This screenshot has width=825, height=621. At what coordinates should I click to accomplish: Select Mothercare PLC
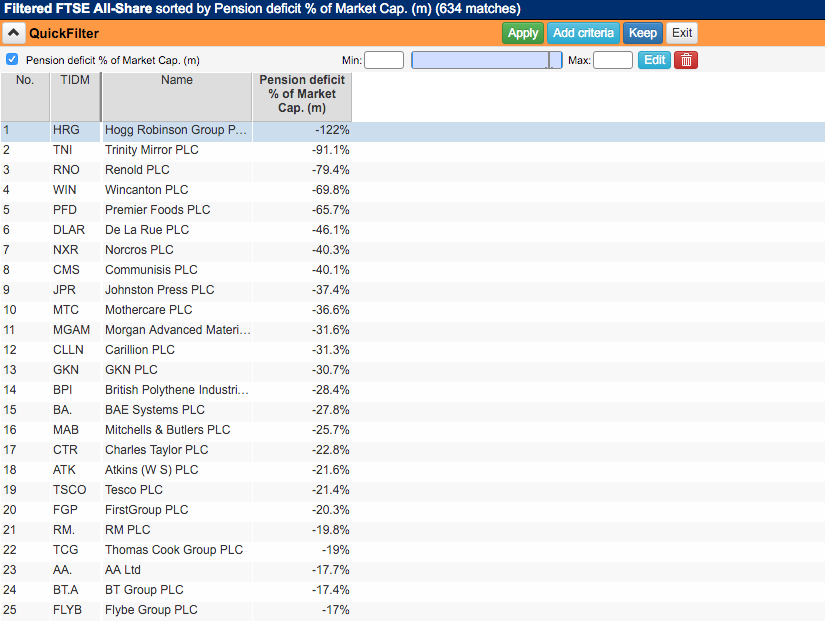[148, 310]
